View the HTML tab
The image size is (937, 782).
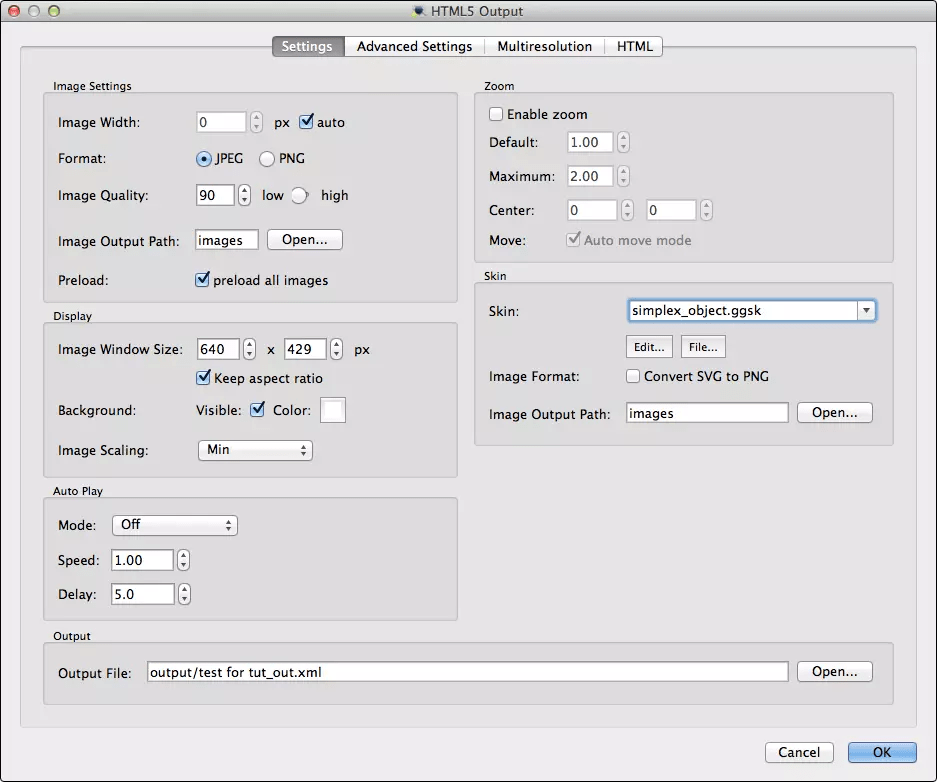(x=634, y=46)
